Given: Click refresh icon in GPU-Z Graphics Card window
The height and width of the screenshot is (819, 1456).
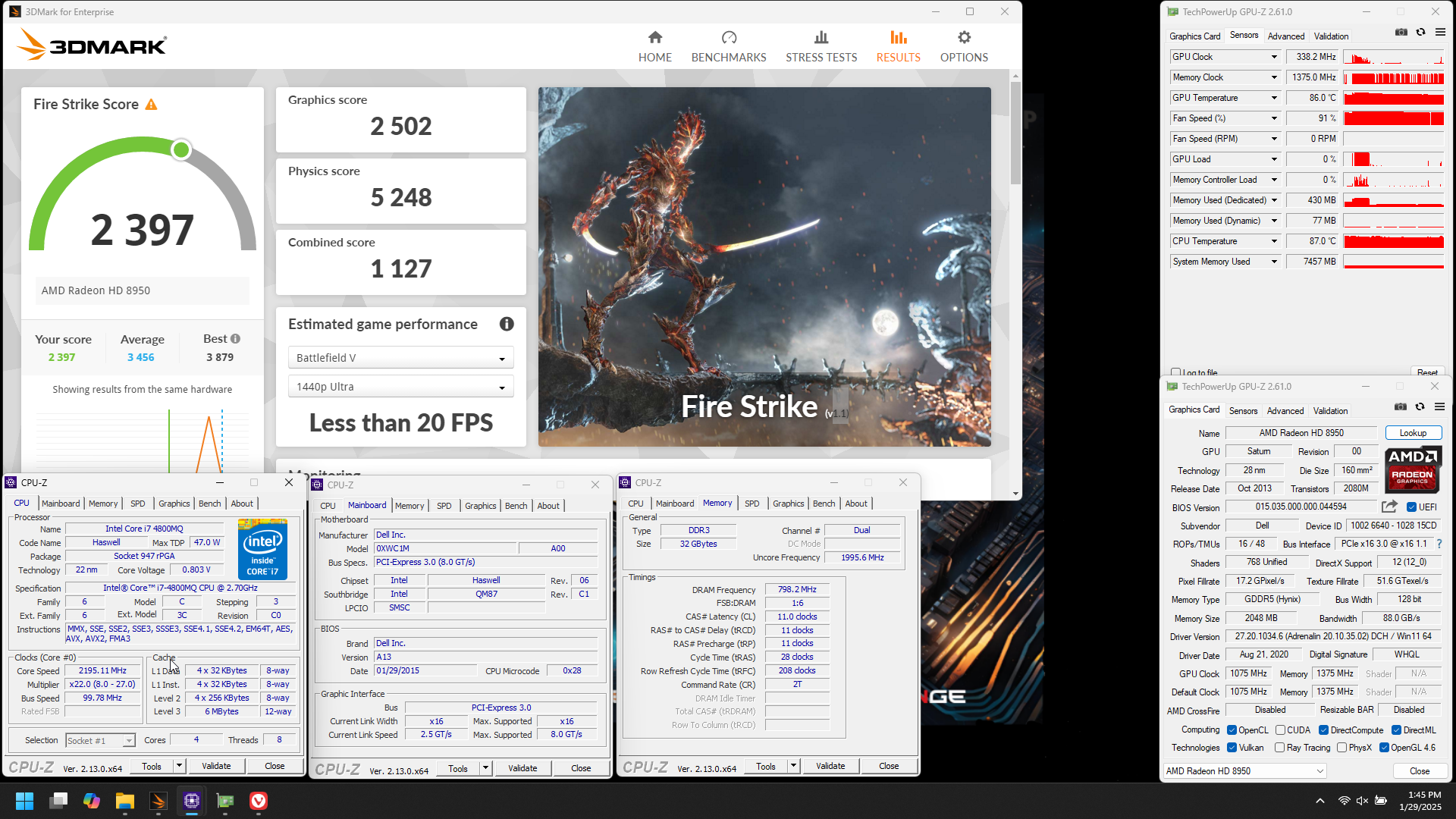Looking at the screenshot, I should [1420, 407].
